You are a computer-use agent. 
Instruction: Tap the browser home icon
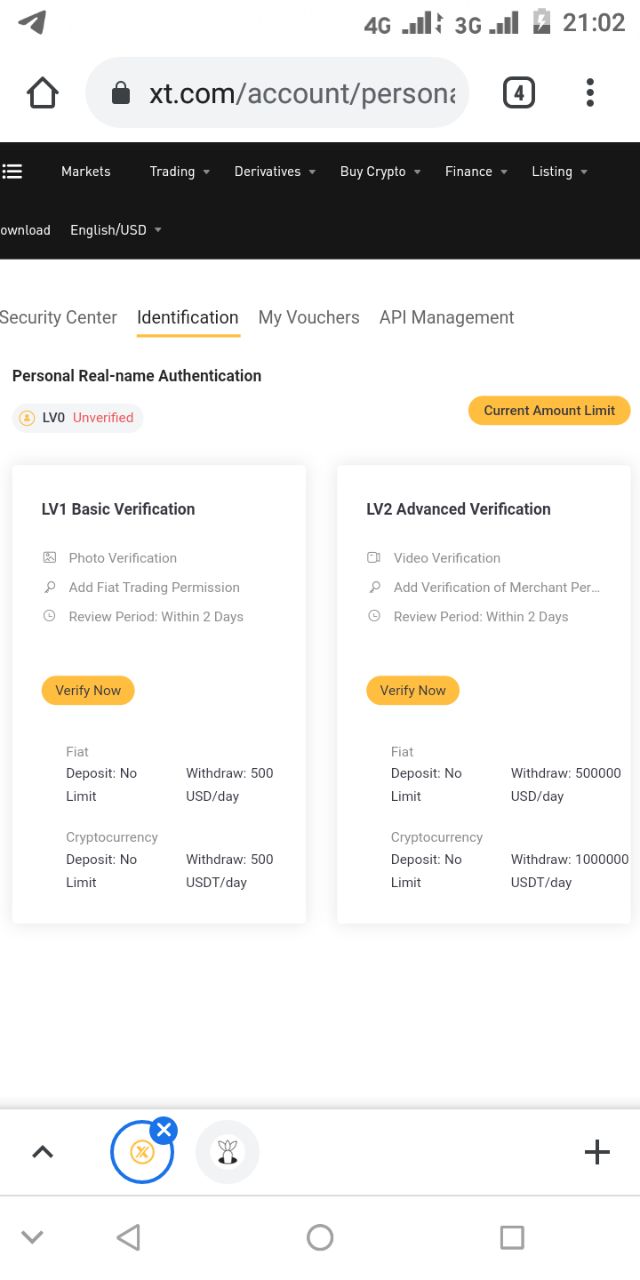[43, 93]
